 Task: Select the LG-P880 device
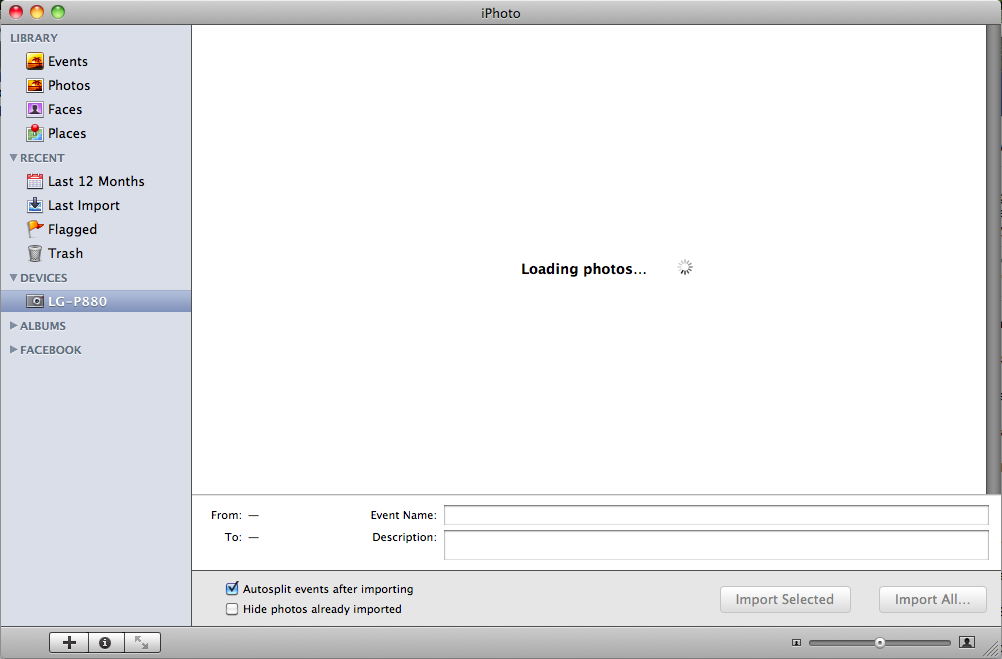click(x=77, y=301)
